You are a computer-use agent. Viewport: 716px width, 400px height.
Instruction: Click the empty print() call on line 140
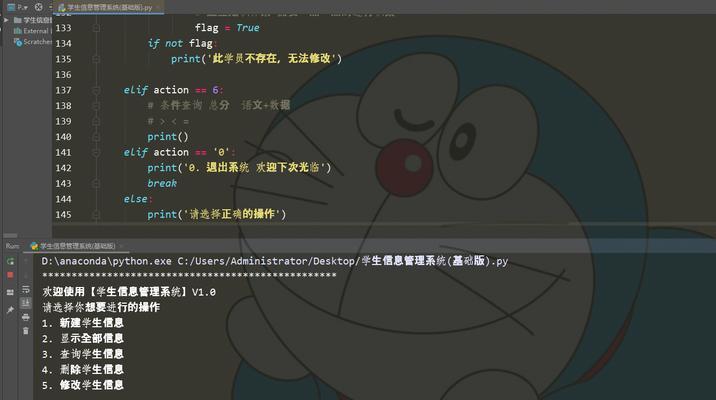coord(168,137)
